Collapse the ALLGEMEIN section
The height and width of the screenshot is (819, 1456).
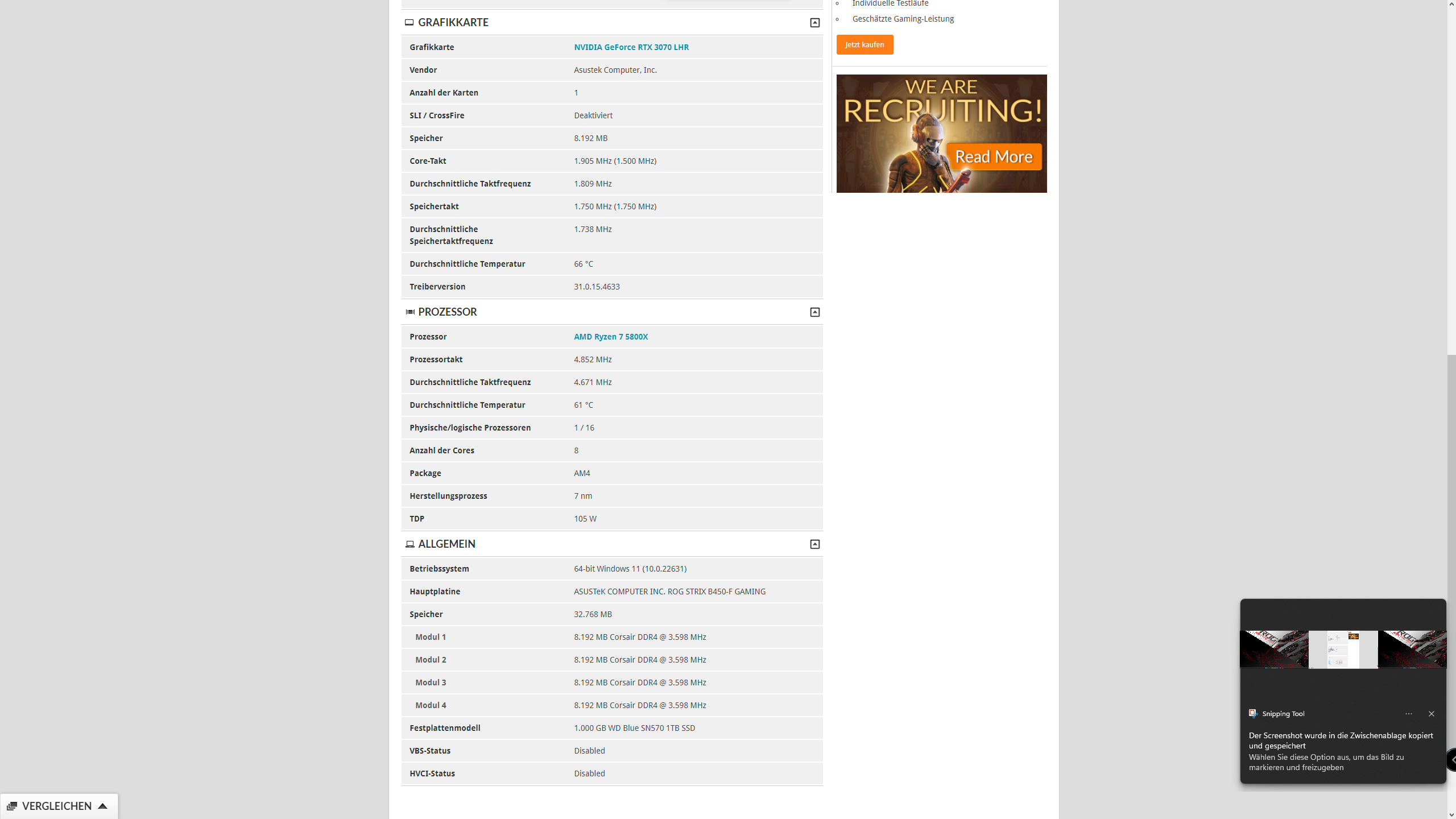[x=814, y=544]
